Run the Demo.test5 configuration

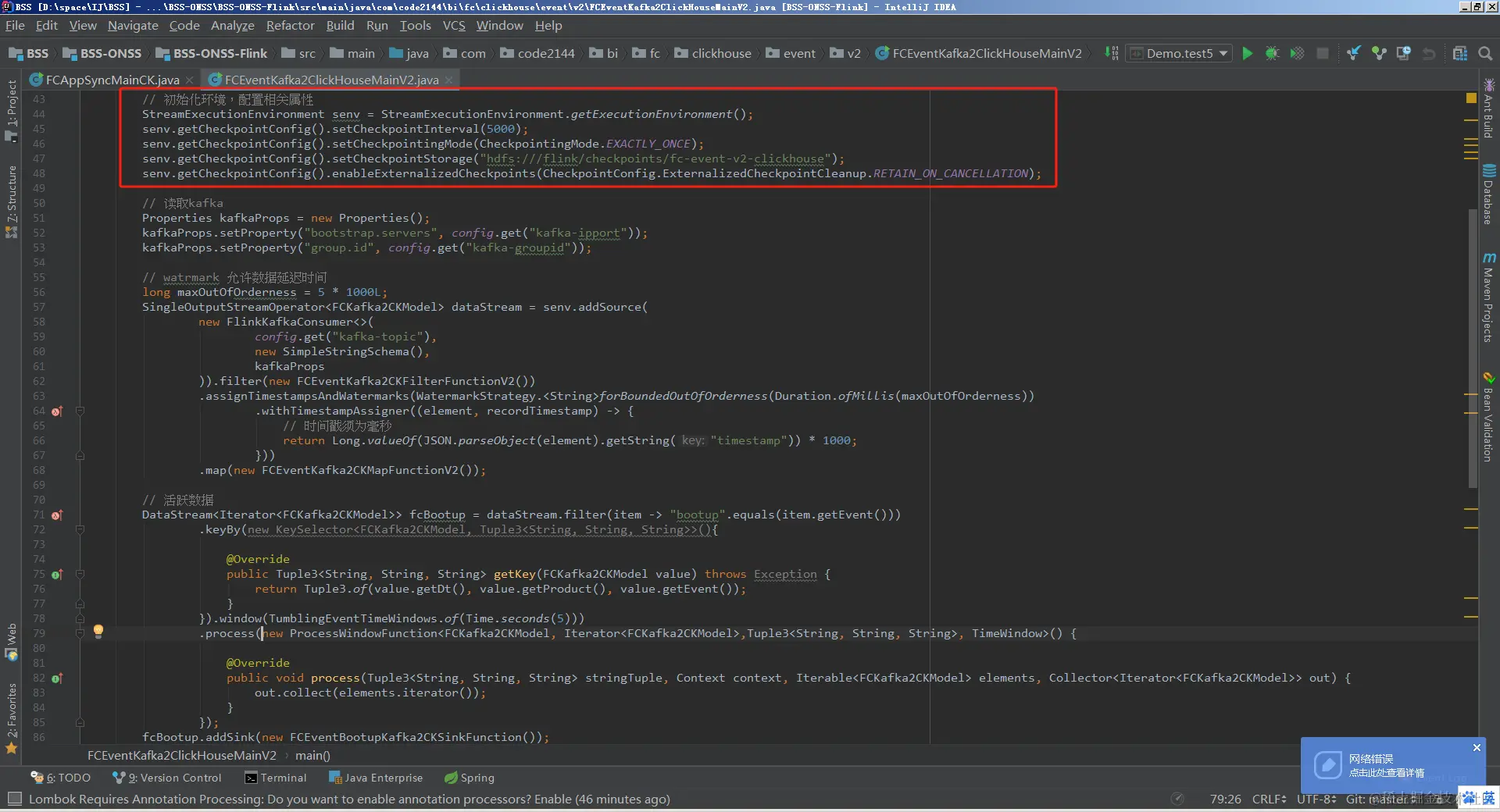point(1247,53)
